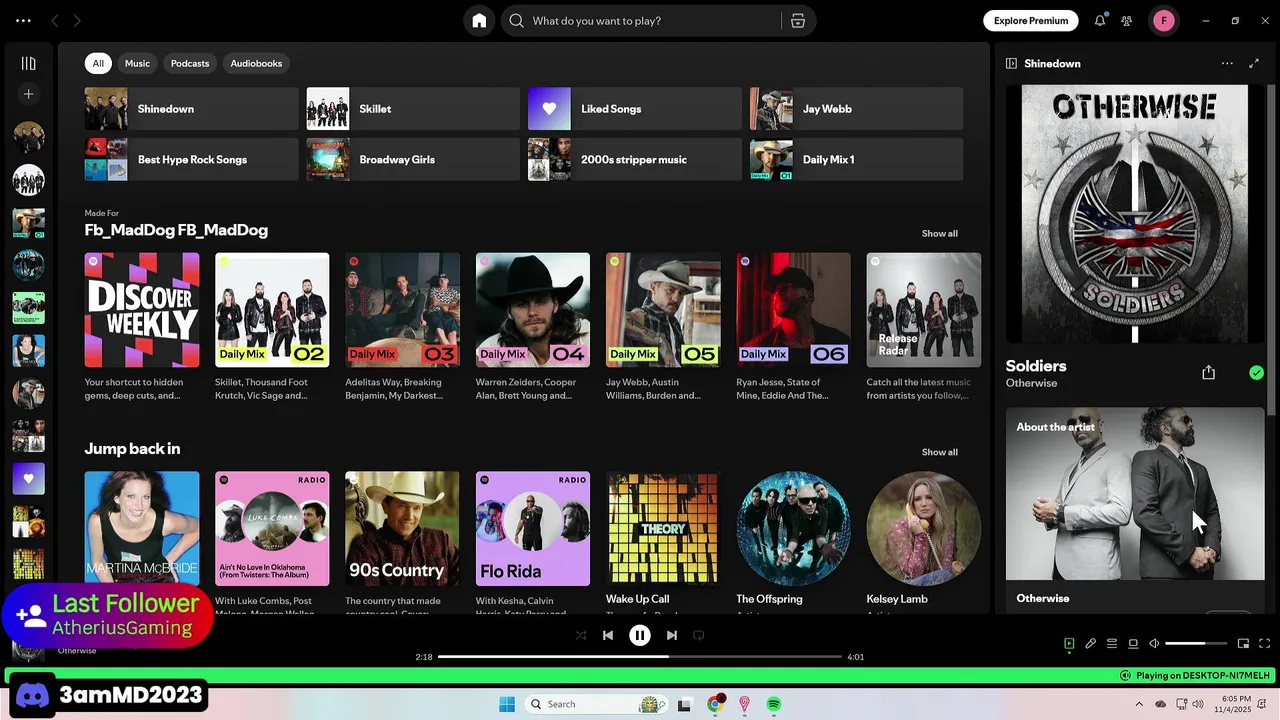This screenshot has height=720, width=1280.
Task: Open Best Hype Rock Songs tile
Action: pyautogui.click(x=191, y=159)
